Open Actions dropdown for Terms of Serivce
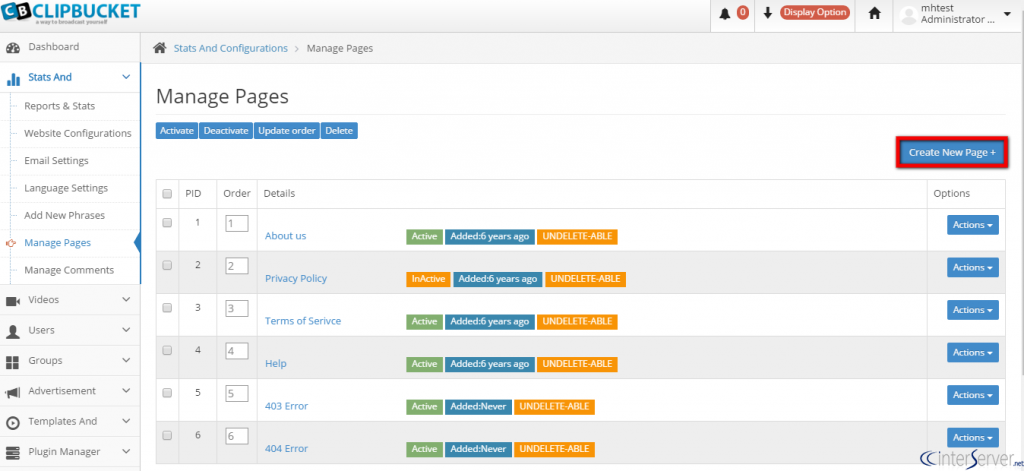Viewport: 1024px width, 471px height. tap(972, 310)
